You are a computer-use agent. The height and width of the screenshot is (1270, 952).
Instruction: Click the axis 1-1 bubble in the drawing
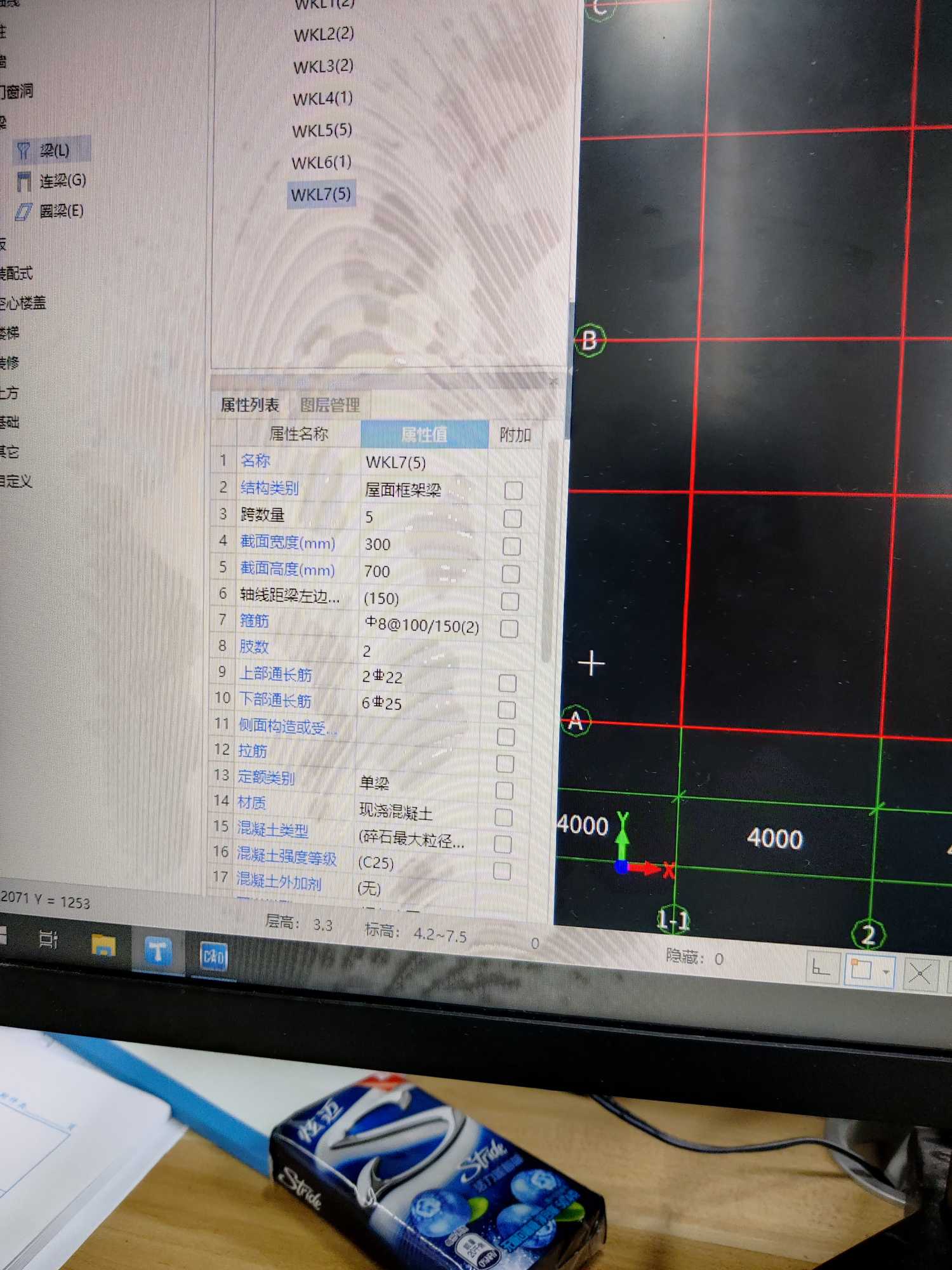[x=673, y=920]
